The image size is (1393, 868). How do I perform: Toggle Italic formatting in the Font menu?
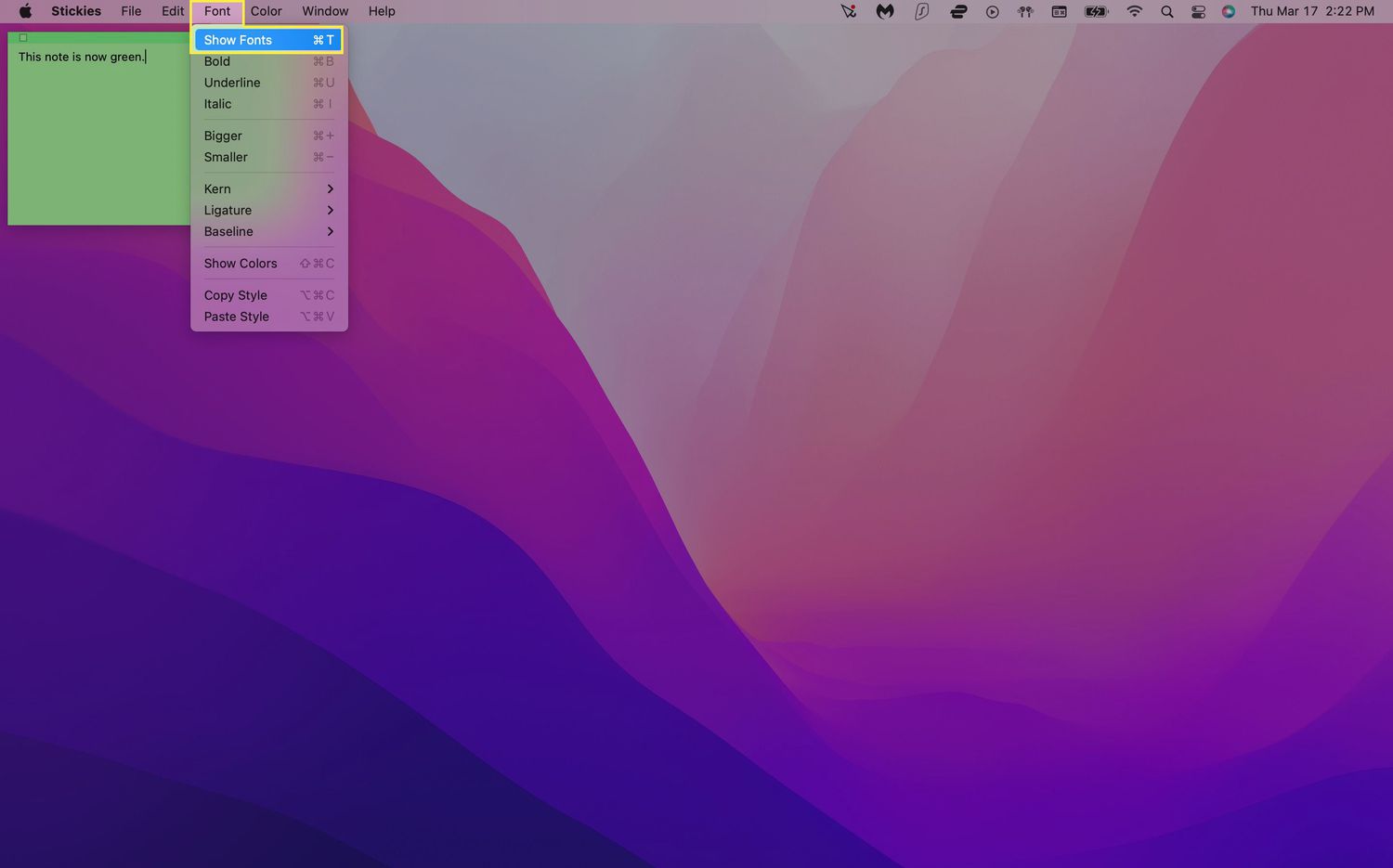[218, 104]
